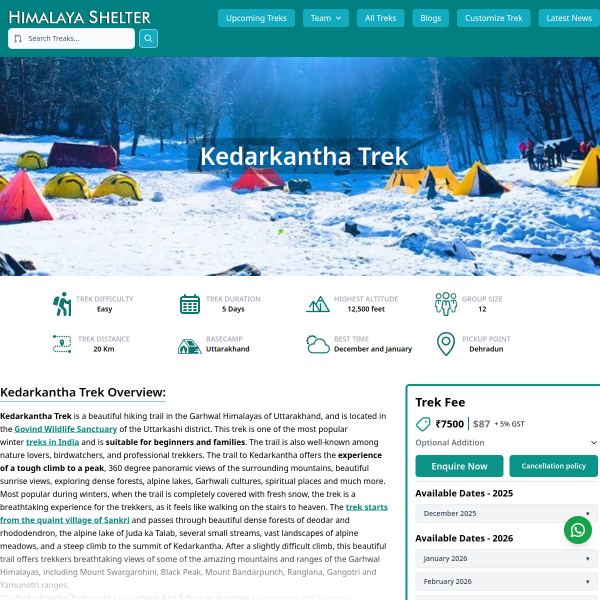Click the best time weather cloud icon
Screen dimensions: 600x600
[318, 344]
